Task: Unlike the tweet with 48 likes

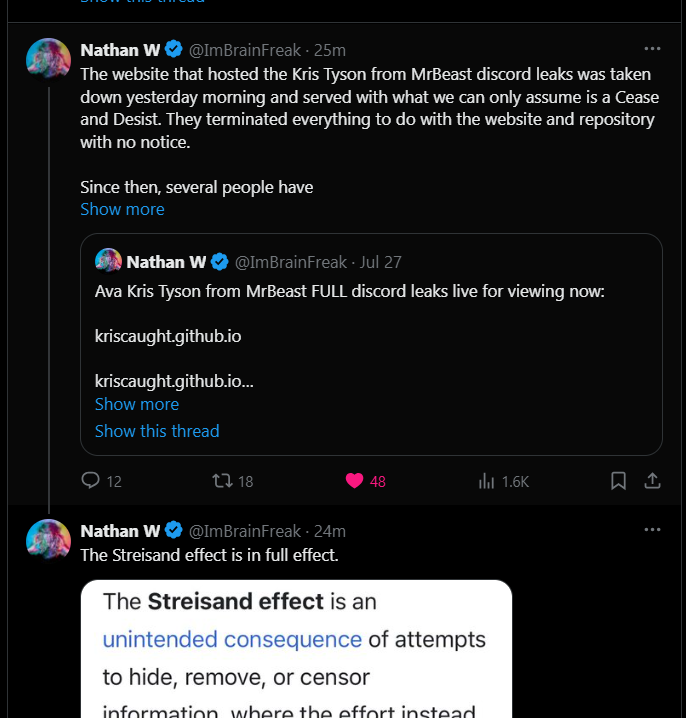Action: coord(354,481)
